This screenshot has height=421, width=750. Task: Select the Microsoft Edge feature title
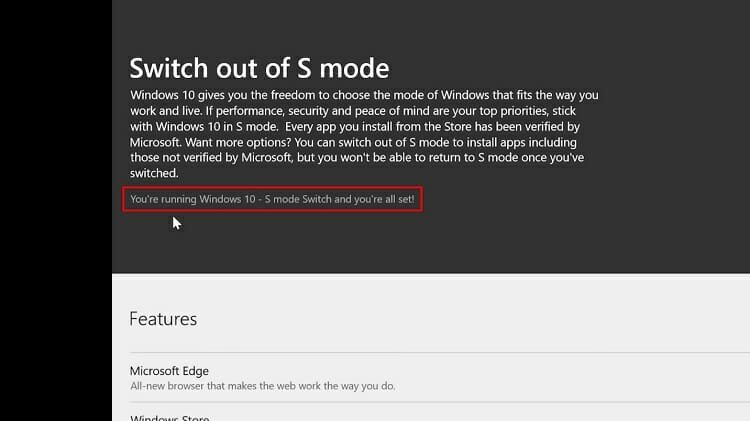click(x=169, y=371)
